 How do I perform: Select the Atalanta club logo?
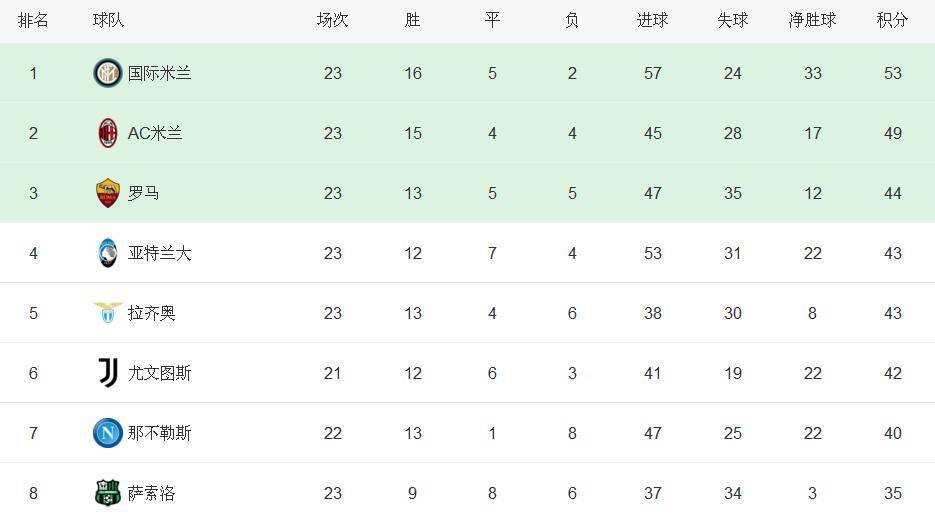108,253
